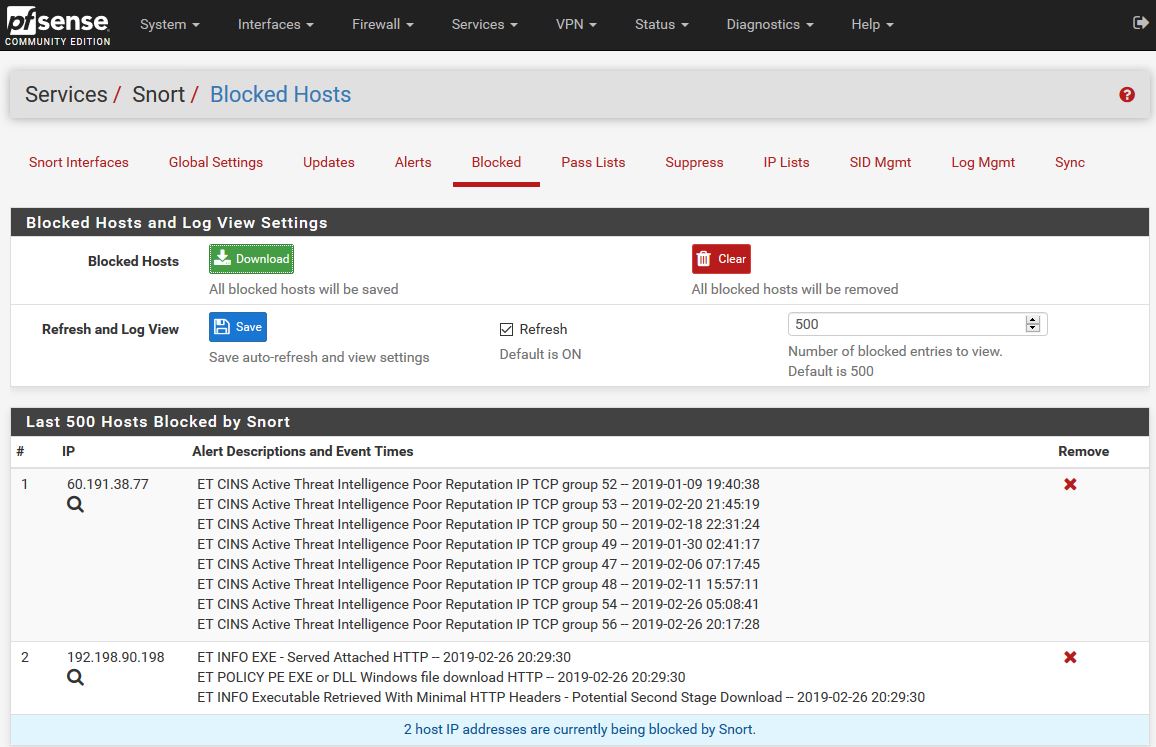The height and width of the screenshot is (747, 1156).
Task: Look up 60.191.38.77 with the magnifier icon
Action: [75, 504]
